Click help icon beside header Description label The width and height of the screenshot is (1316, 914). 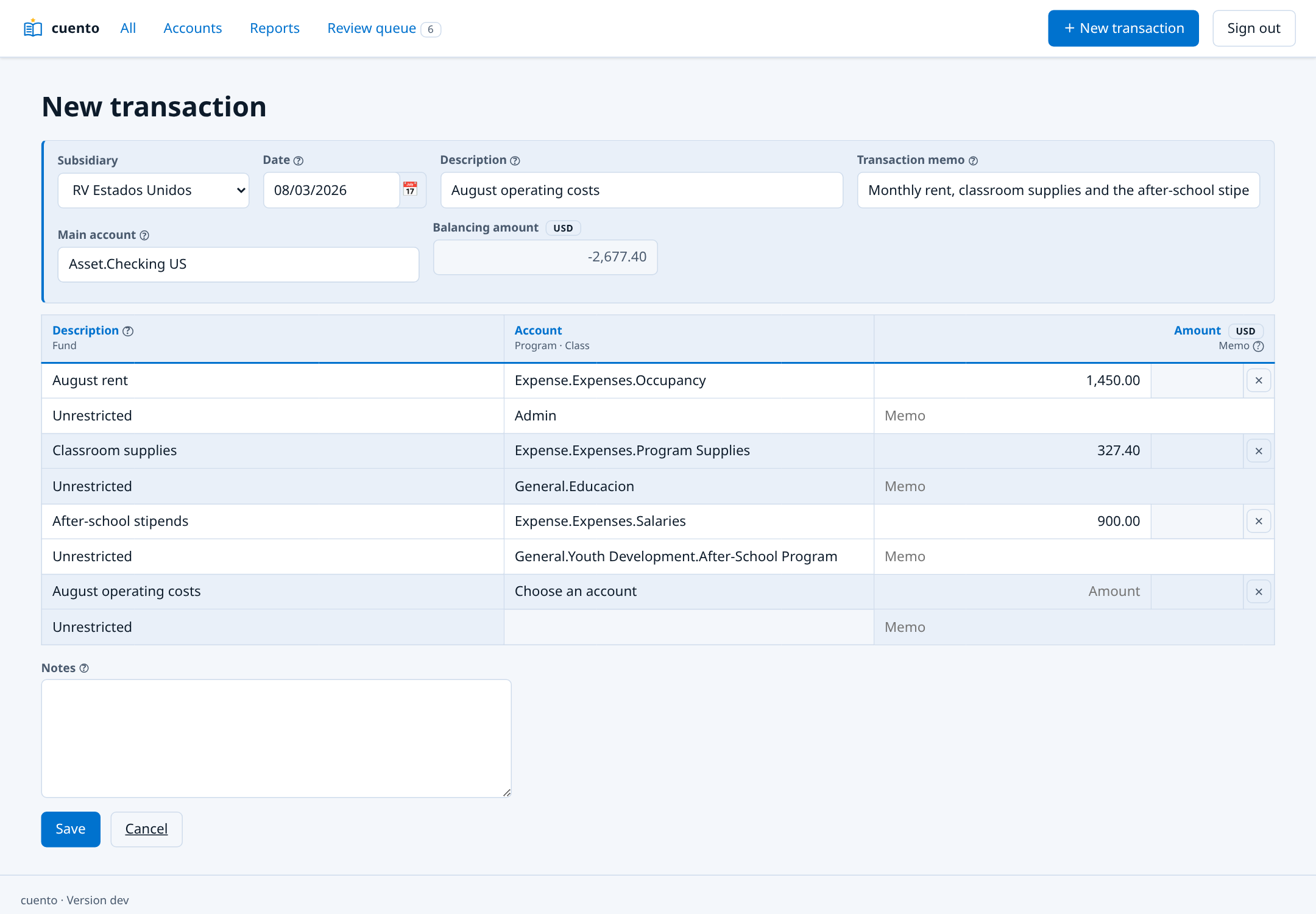(515, 161)
